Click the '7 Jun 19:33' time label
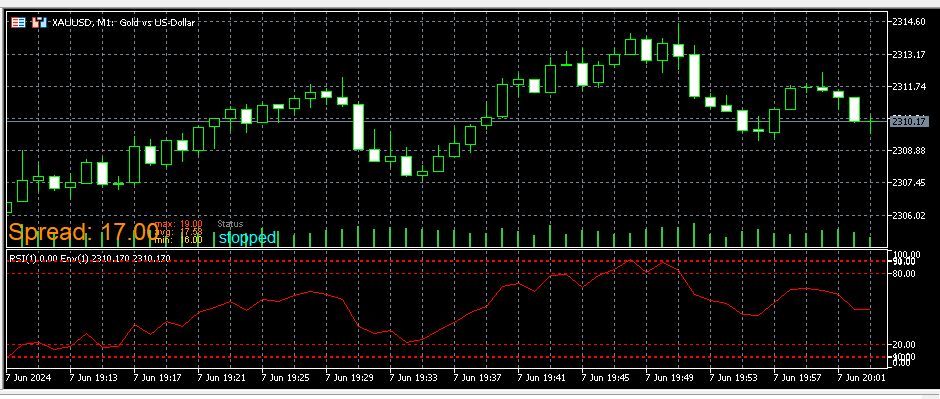 (x=414, y=378)
